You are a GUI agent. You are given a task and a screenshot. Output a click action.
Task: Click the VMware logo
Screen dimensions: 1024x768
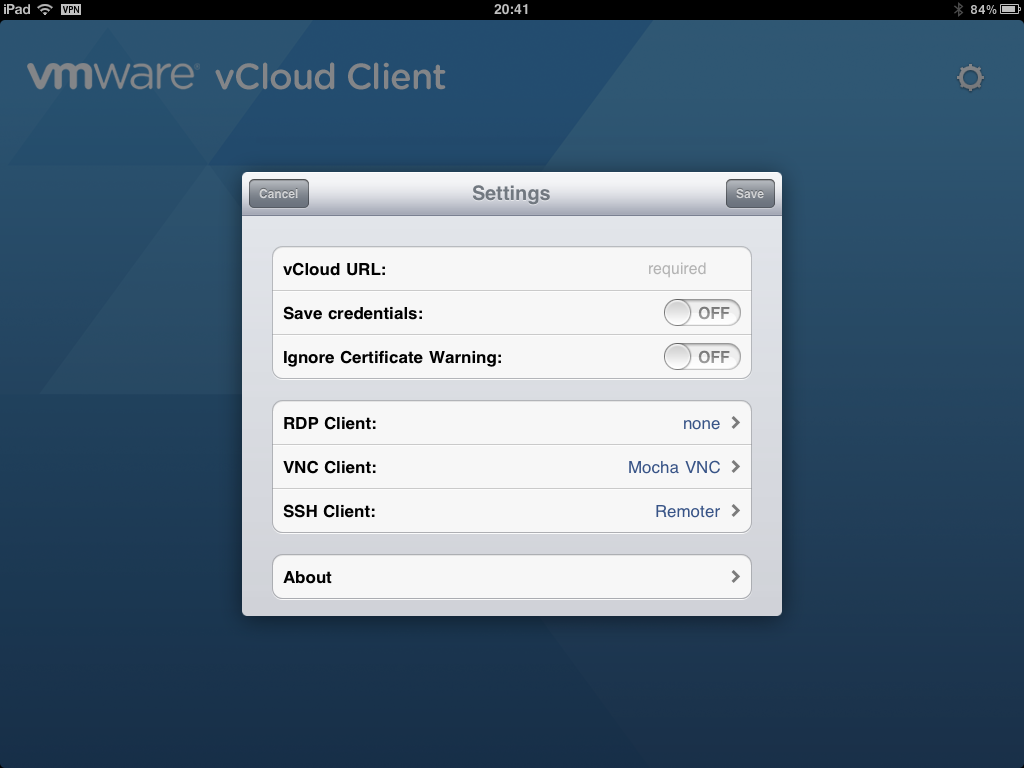[111, 76]
